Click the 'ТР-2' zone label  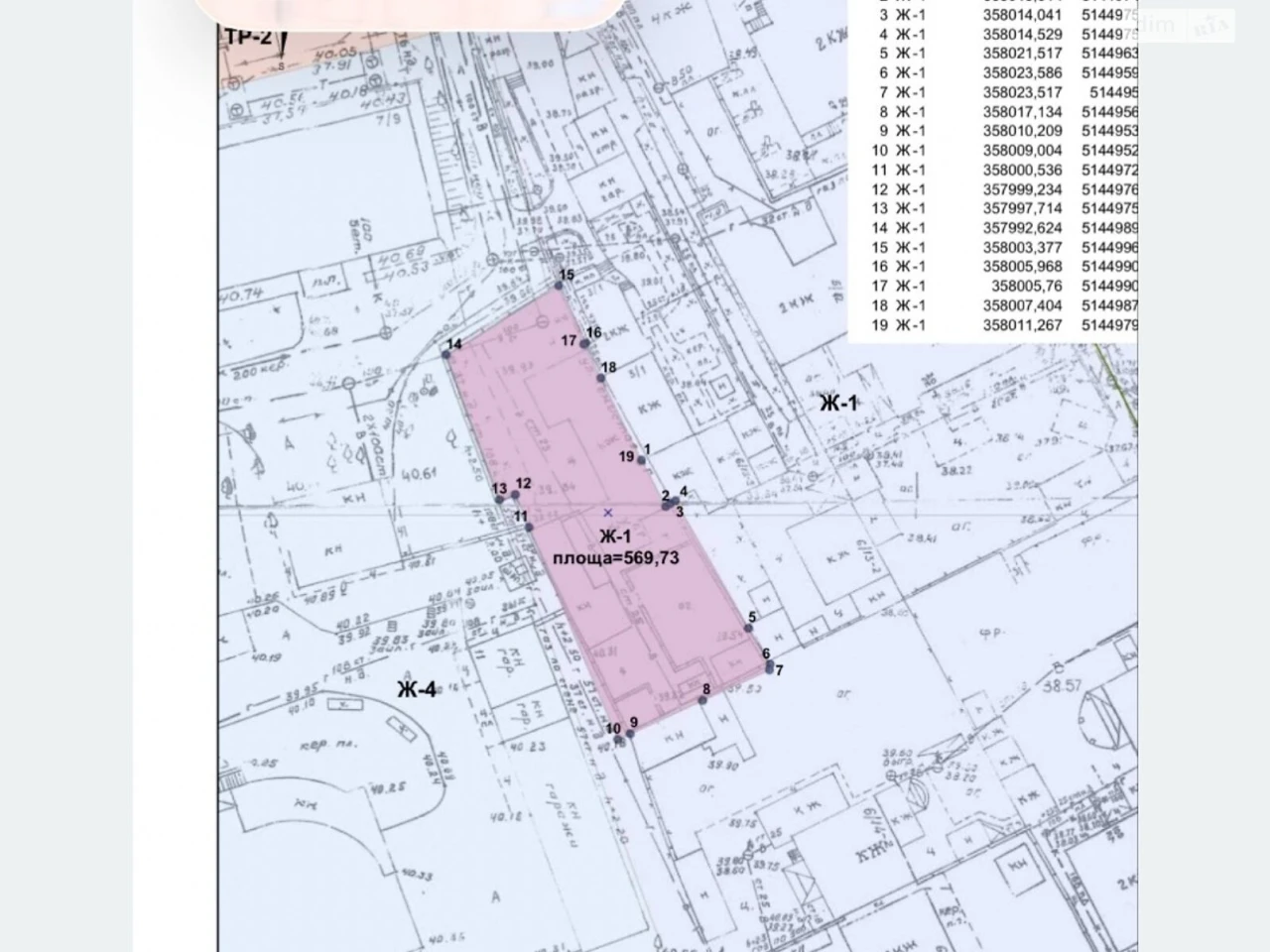(x=248, y=37)
